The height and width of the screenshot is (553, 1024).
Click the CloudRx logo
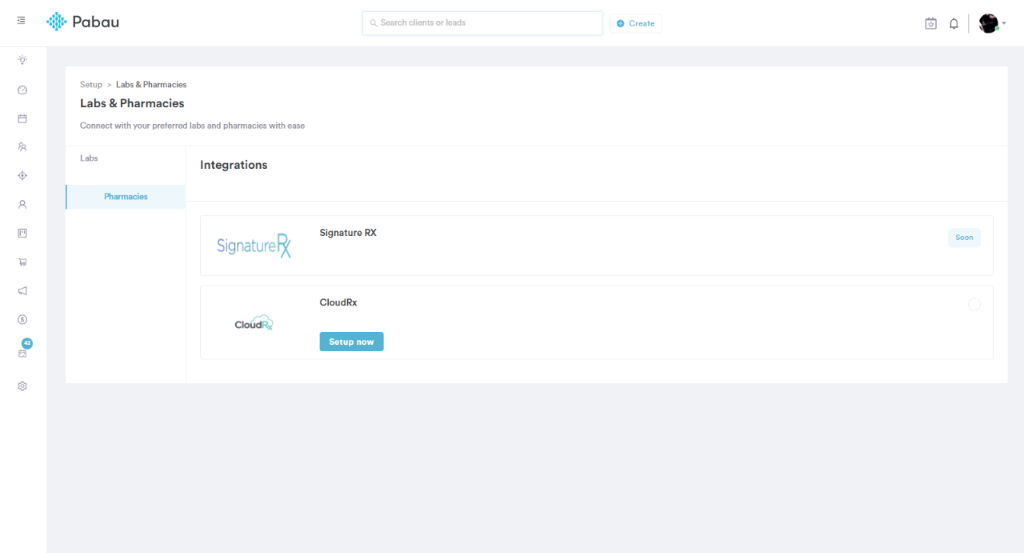coord(253,323)
